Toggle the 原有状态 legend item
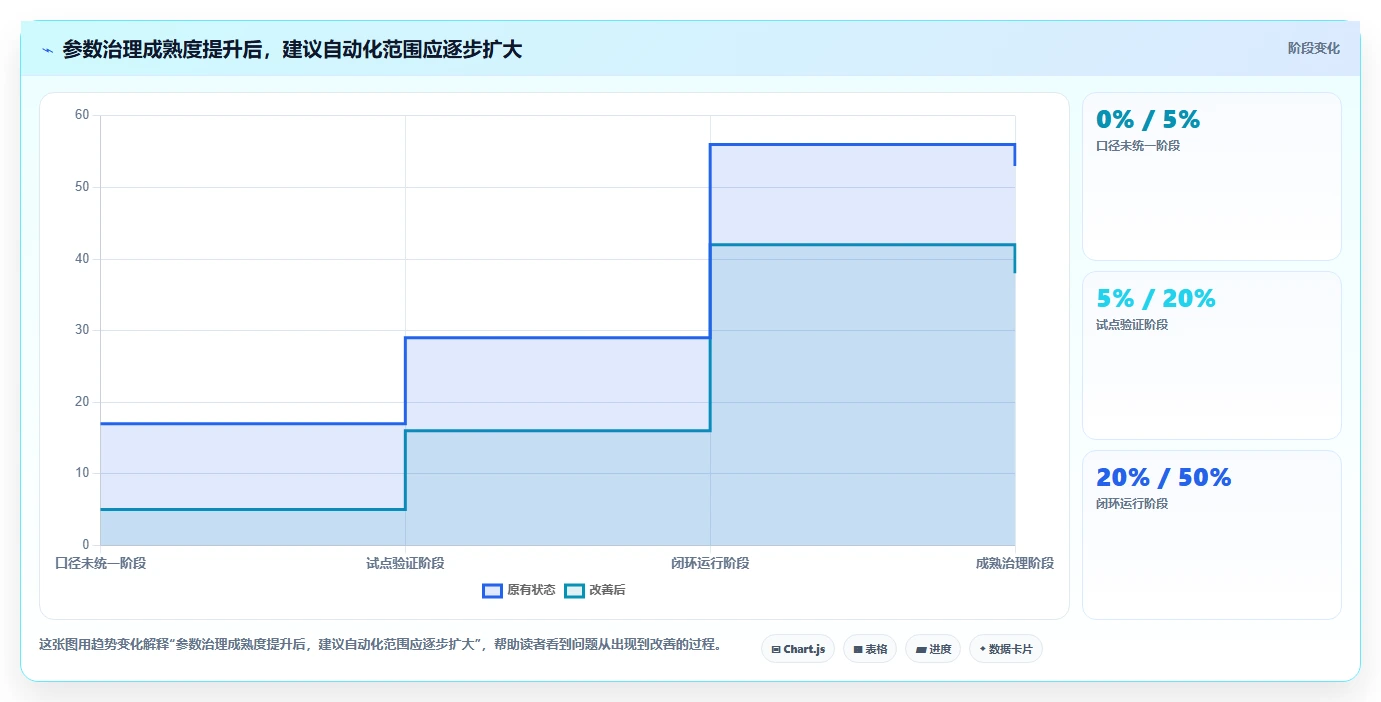Viewport: 1381px width, 702px height. coord(519,590)
